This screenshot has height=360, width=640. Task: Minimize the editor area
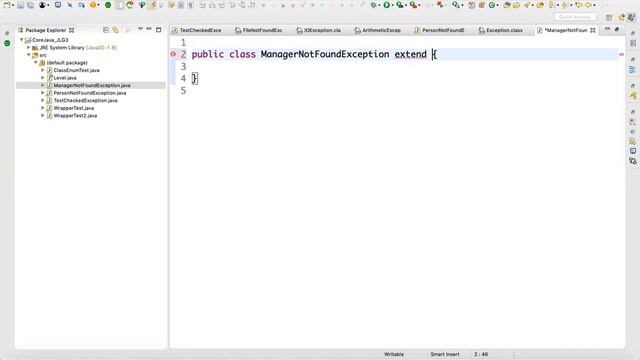coord(607,29)
